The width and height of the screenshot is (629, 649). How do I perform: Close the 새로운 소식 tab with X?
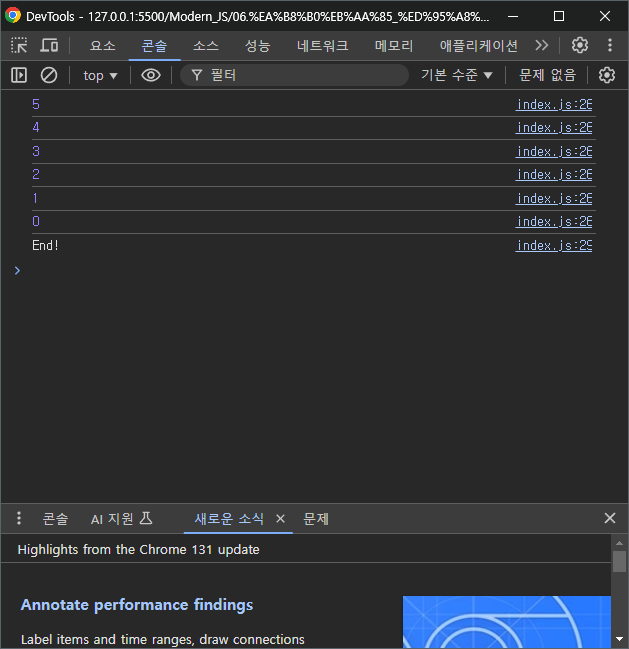tap(281, 518)
